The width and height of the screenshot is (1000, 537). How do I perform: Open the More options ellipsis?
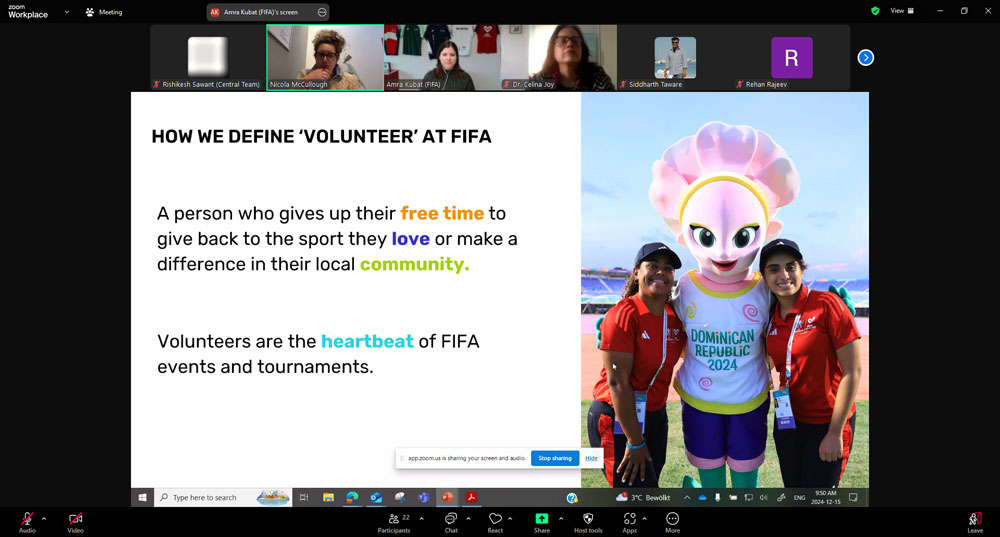tap(672, 519)
